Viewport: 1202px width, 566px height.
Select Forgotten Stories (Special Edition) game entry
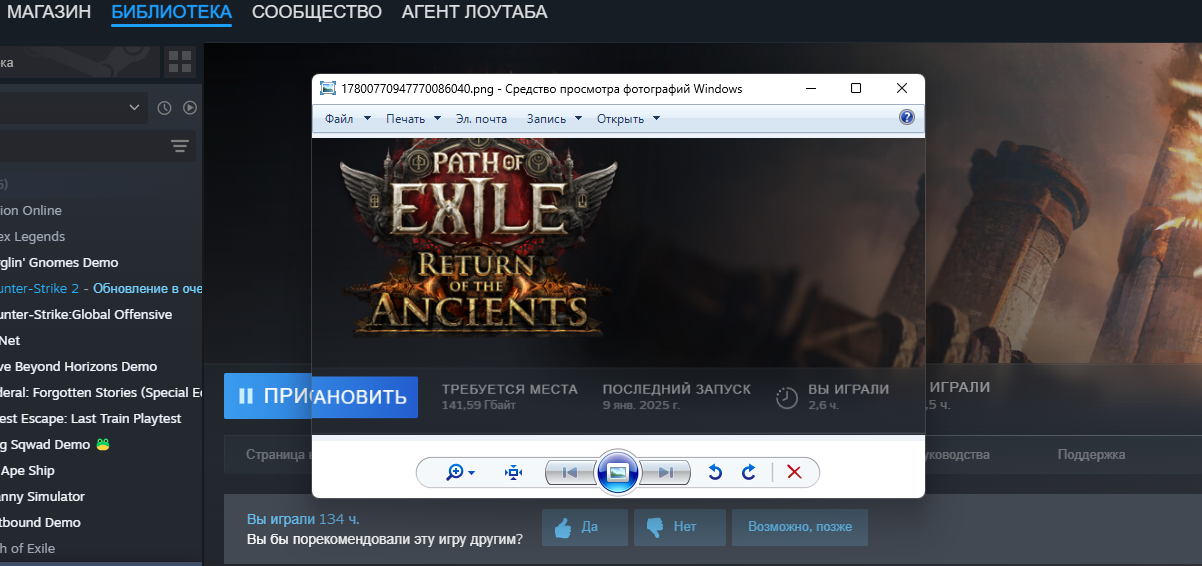(101, 392)
